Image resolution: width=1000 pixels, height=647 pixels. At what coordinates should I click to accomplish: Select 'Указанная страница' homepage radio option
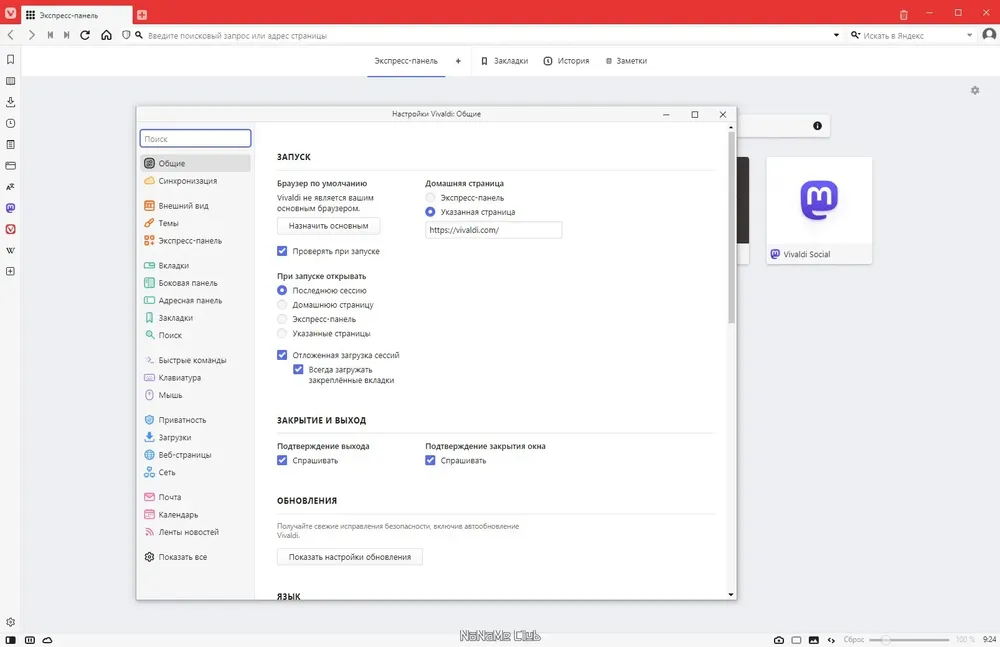click(430, 212)
